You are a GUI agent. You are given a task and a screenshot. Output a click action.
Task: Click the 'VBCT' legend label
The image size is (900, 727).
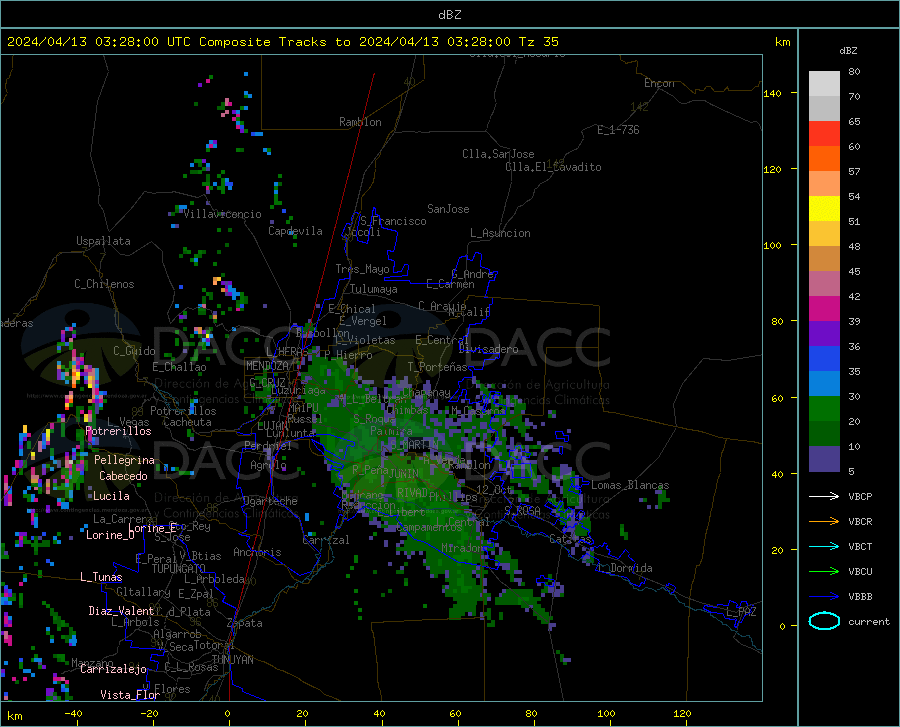click(860, 546)
